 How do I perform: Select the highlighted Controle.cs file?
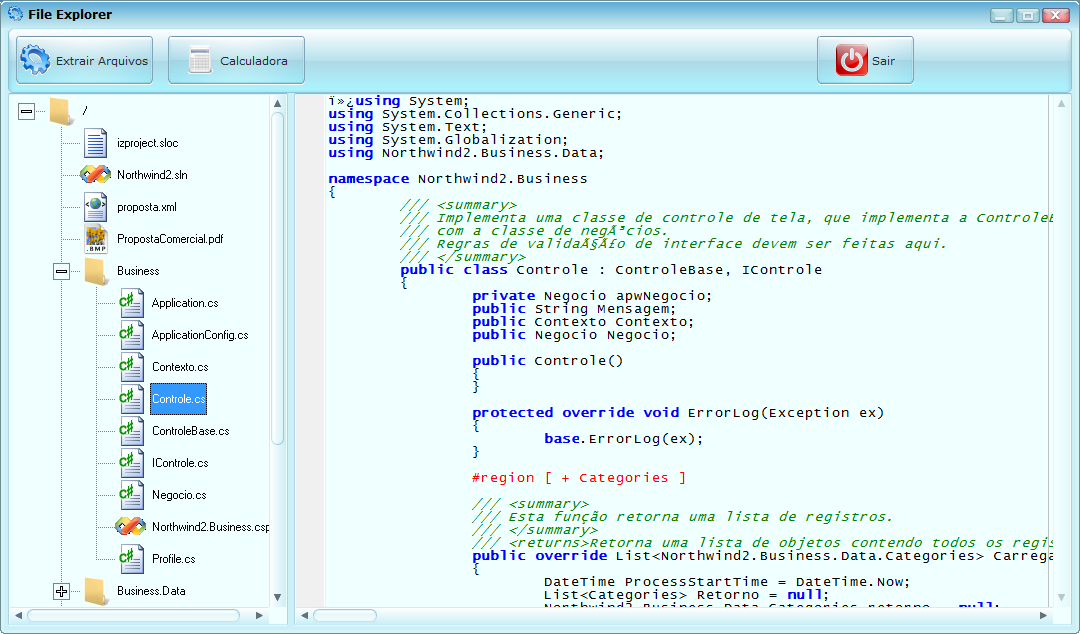pos(178,399)
